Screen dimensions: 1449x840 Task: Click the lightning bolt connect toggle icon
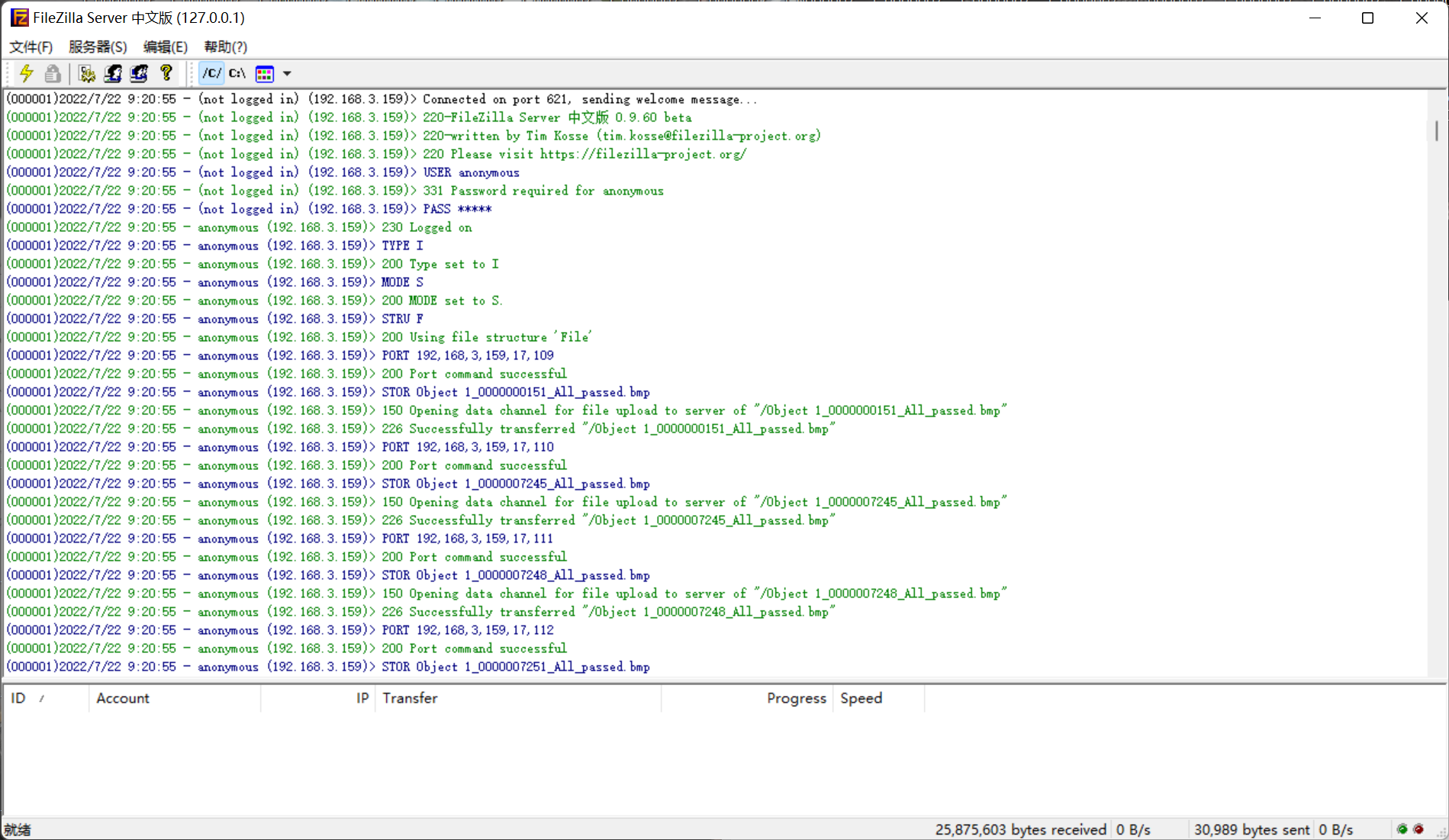click(x=27, y=73)
